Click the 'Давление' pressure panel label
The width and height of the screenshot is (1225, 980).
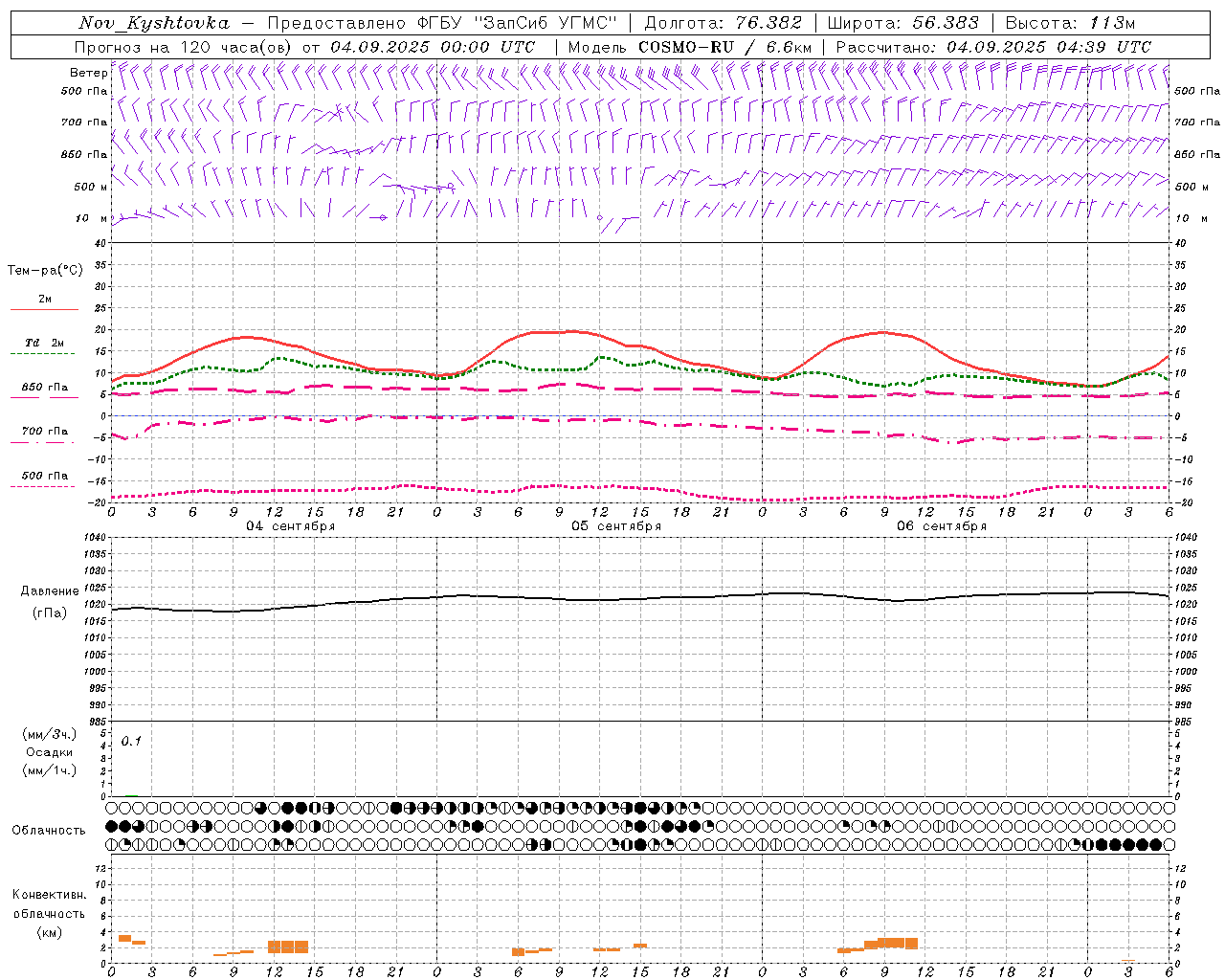coord(50,591)
